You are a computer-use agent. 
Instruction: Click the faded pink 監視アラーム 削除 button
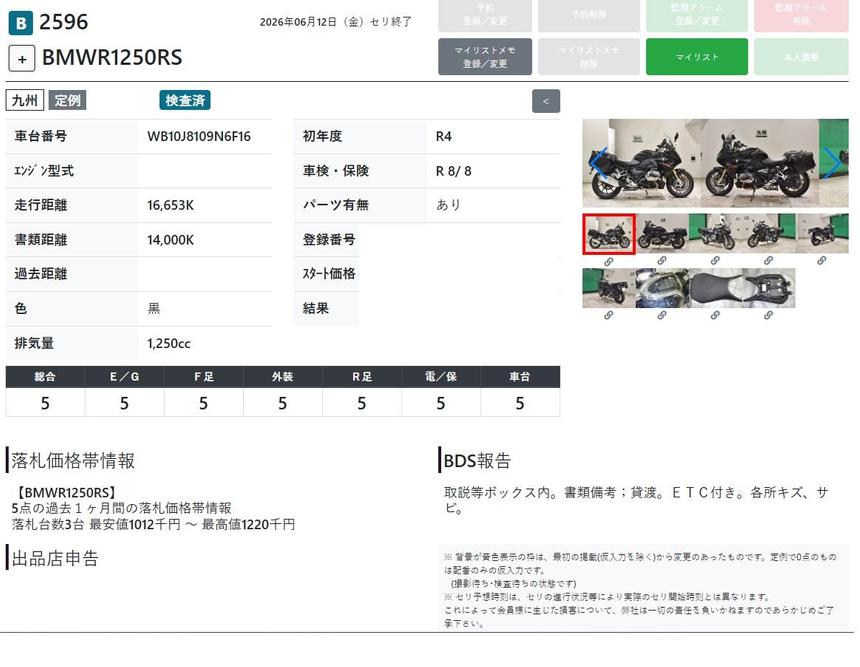[x=801, y=15]
